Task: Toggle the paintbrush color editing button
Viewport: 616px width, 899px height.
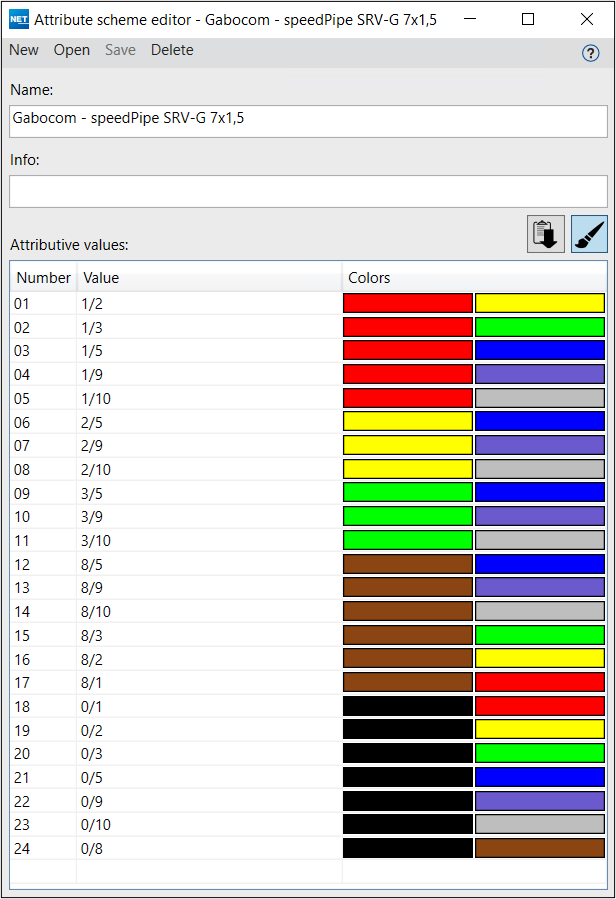Action: click(x=589, y=234)
